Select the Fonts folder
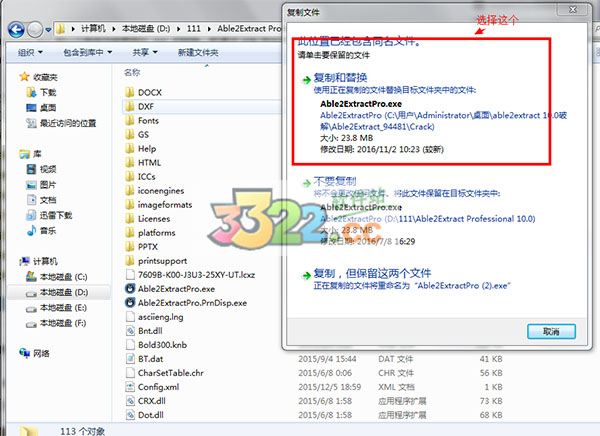 tap(148, 121)
